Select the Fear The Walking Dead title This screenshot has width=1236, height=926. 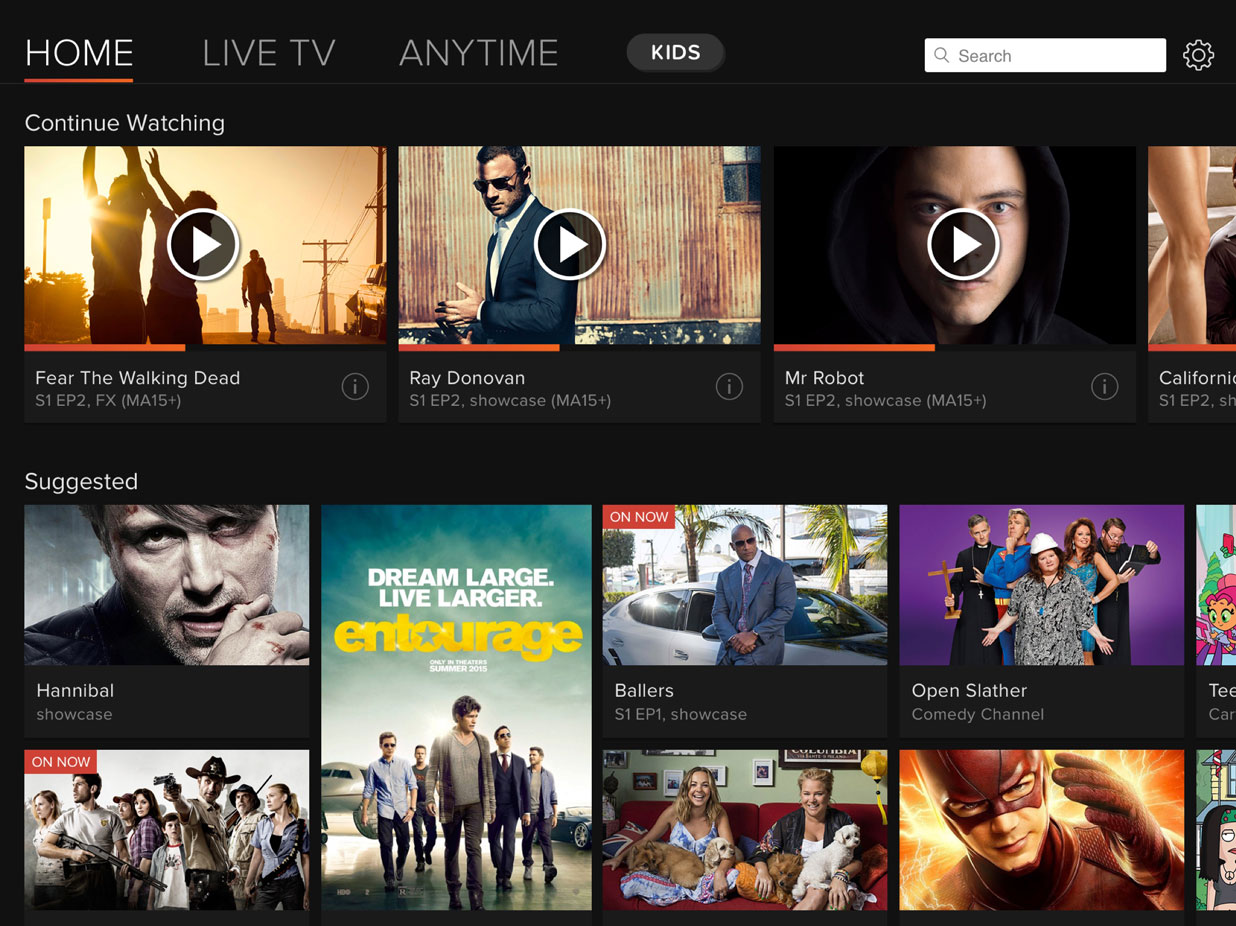tap(137, 378)
